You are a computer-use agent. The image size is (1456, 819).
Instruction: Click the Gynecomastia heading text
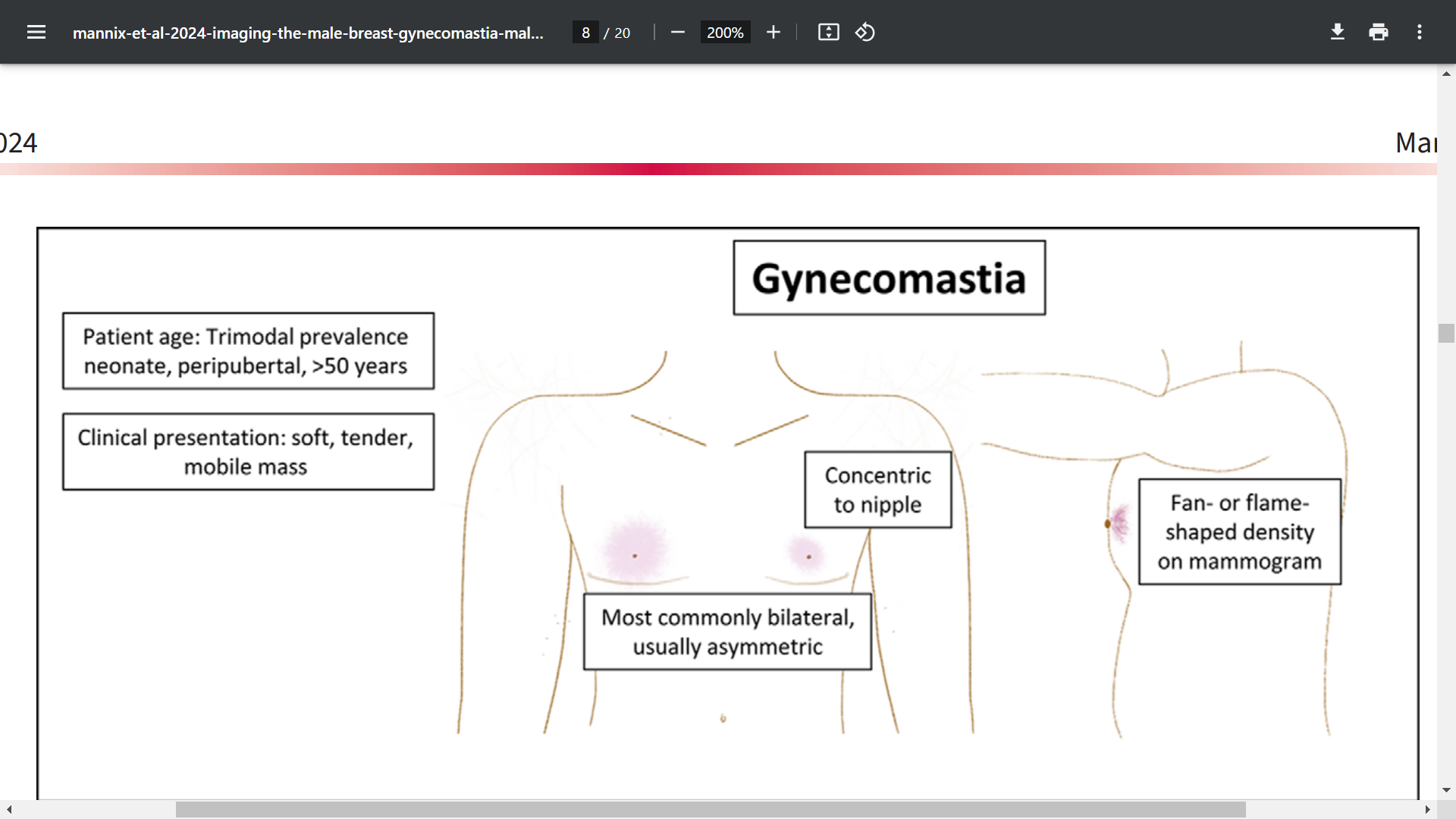tap(889, 278)
